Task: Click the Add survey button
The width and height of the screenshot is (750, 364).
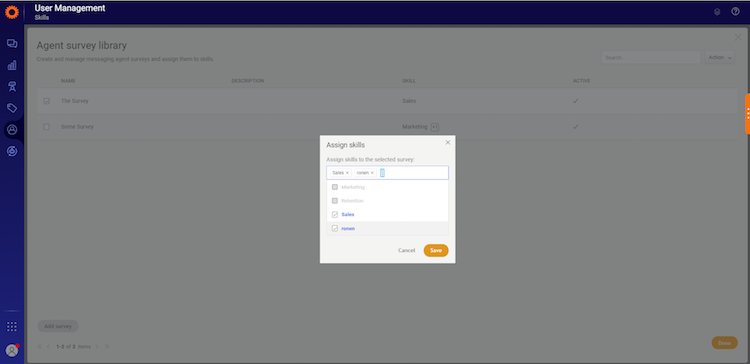Action: tap(58, 326)
